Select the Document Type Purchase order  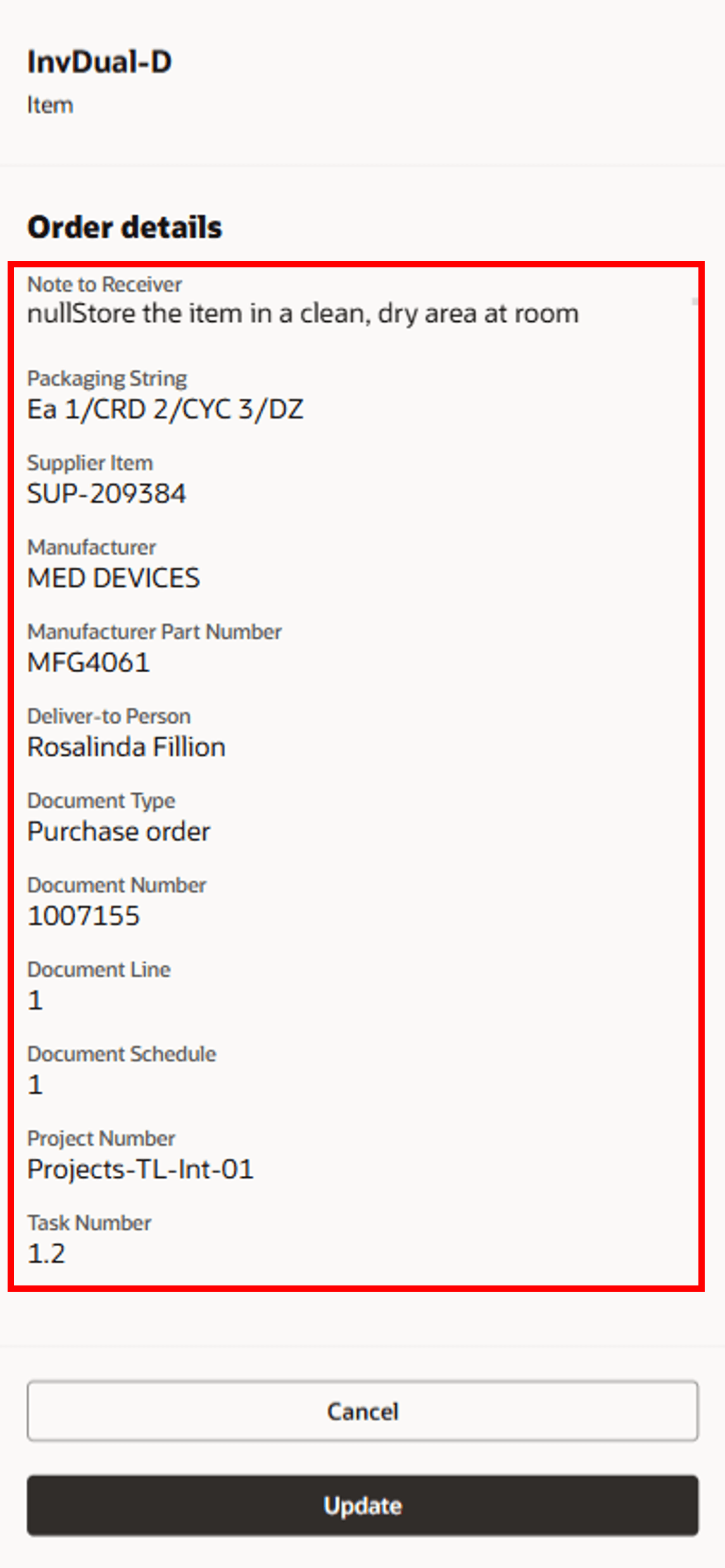point(120,831)
